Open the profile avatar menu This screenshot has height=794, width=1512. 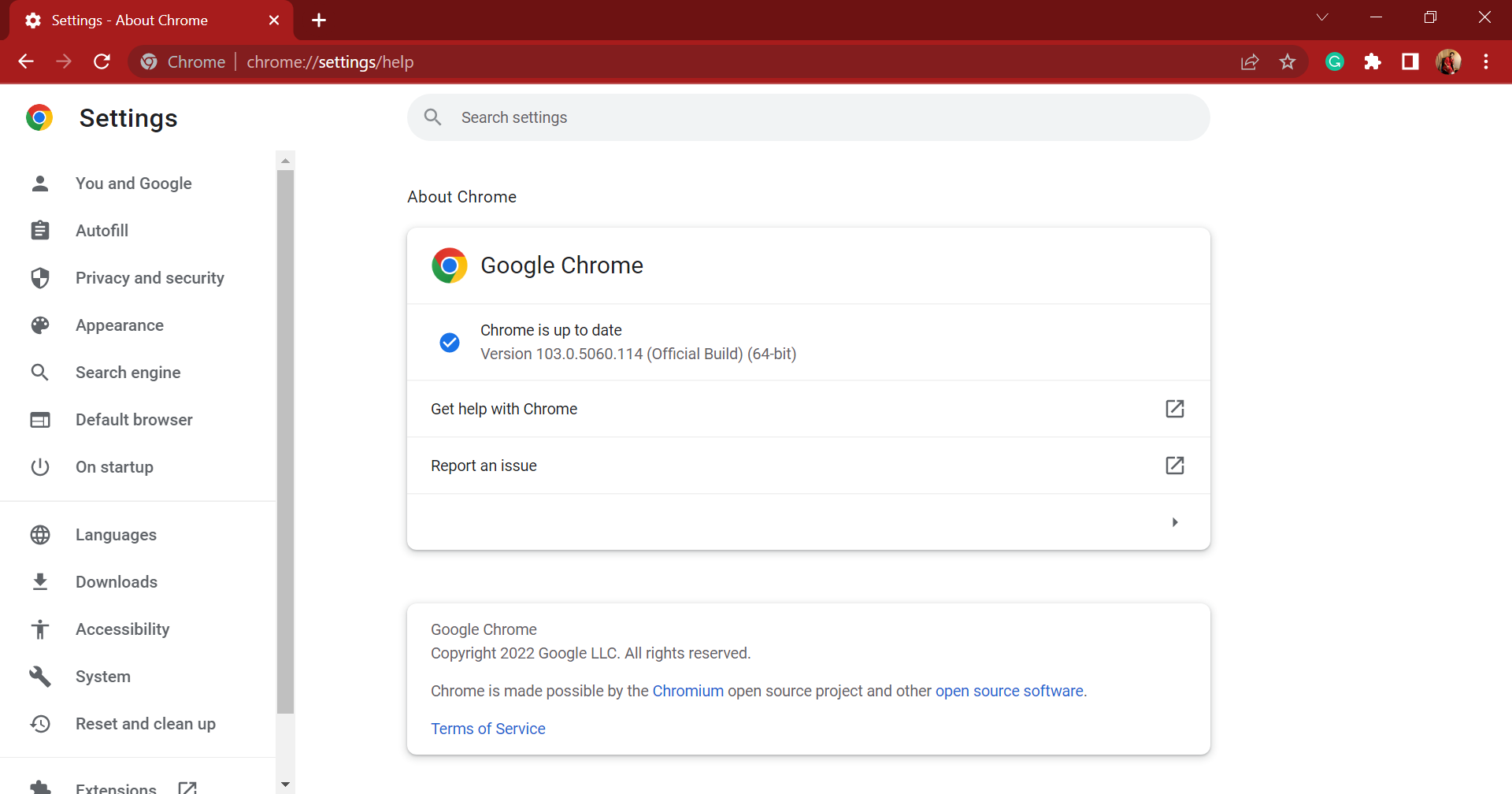coord(1448,61)
